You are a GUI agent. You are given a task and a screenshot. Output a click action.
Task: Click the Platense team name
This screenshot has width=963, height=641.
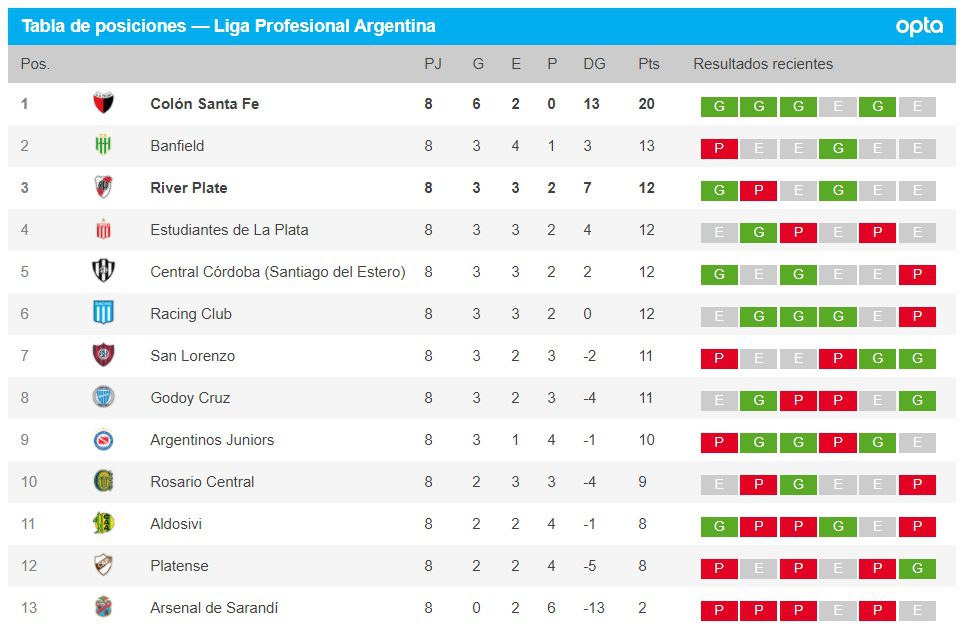coord(179,566)
